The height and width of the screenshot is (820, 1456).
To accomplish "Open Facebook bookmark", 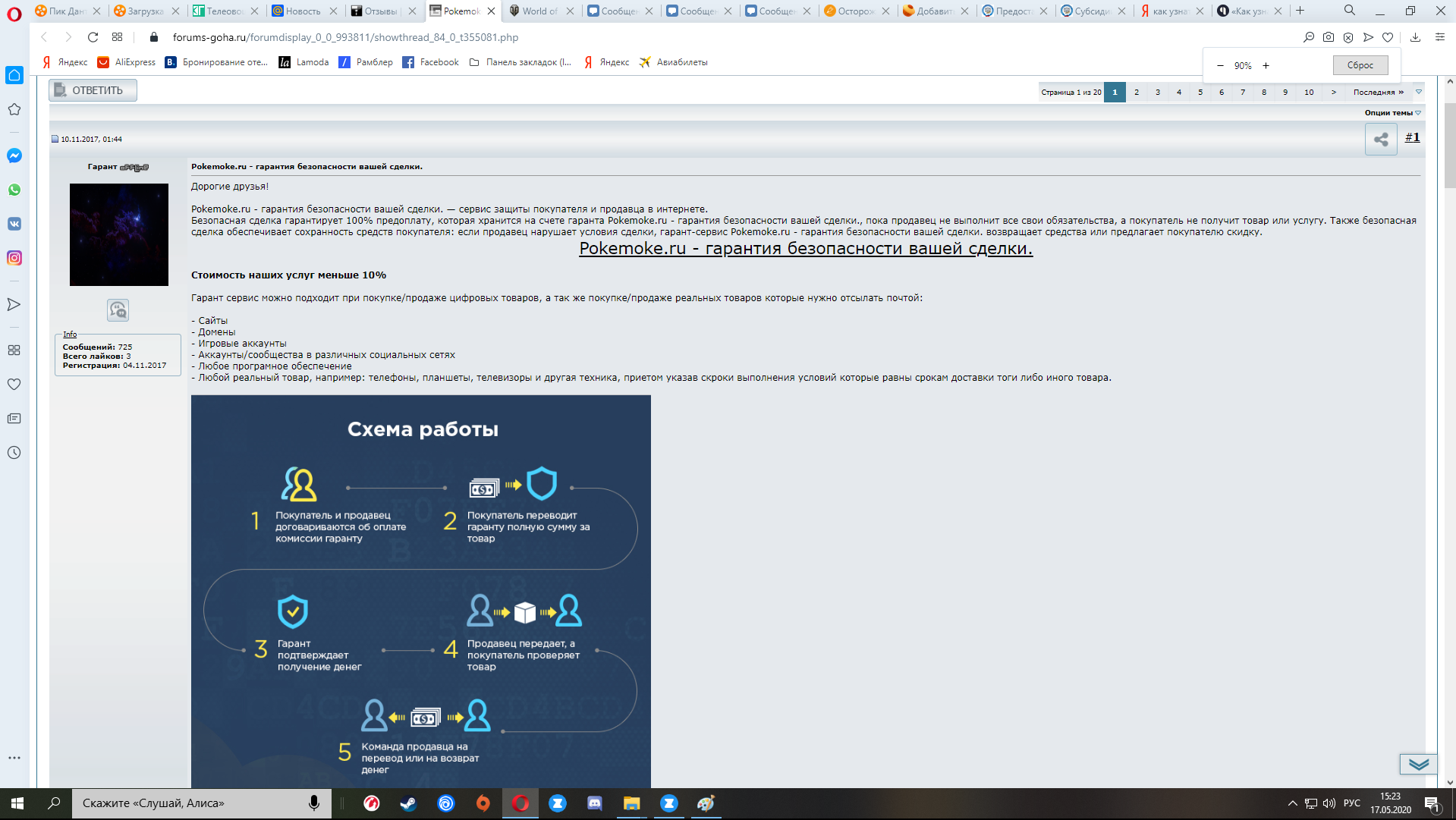I will [x=430, y=62].
